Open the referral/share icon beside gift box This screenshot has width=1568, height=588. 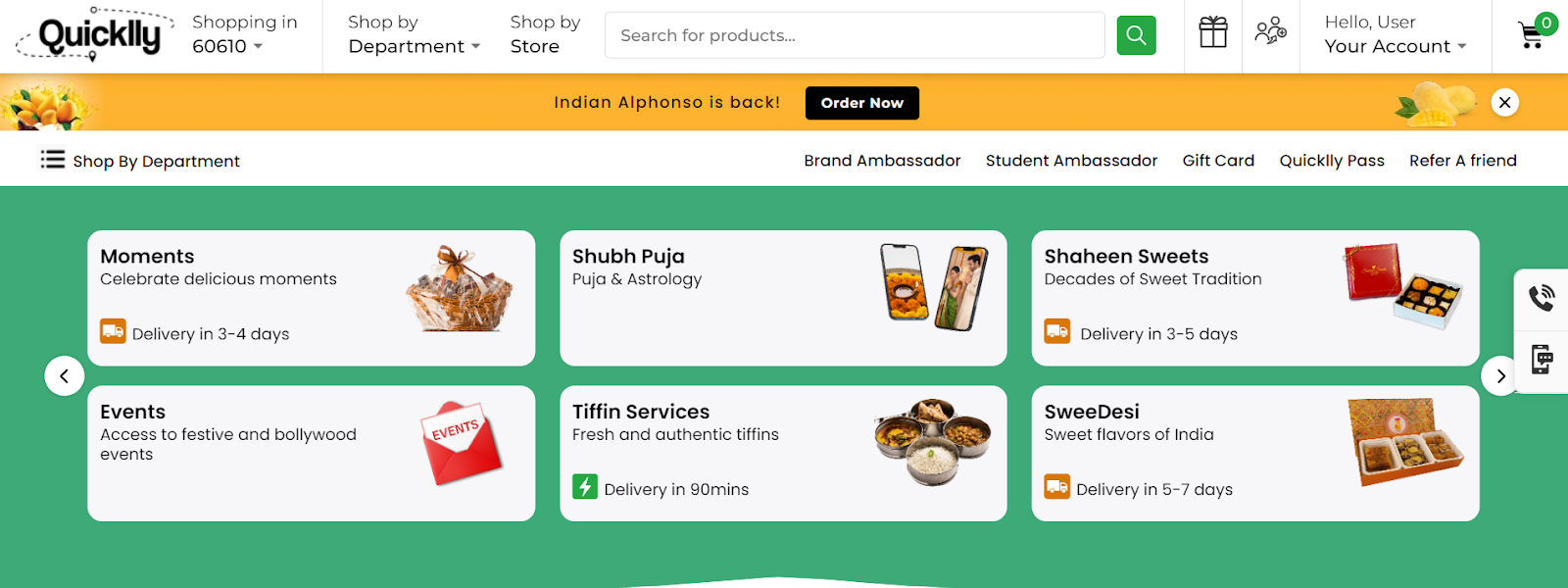pyautogui.click(x=1270, y=32)
